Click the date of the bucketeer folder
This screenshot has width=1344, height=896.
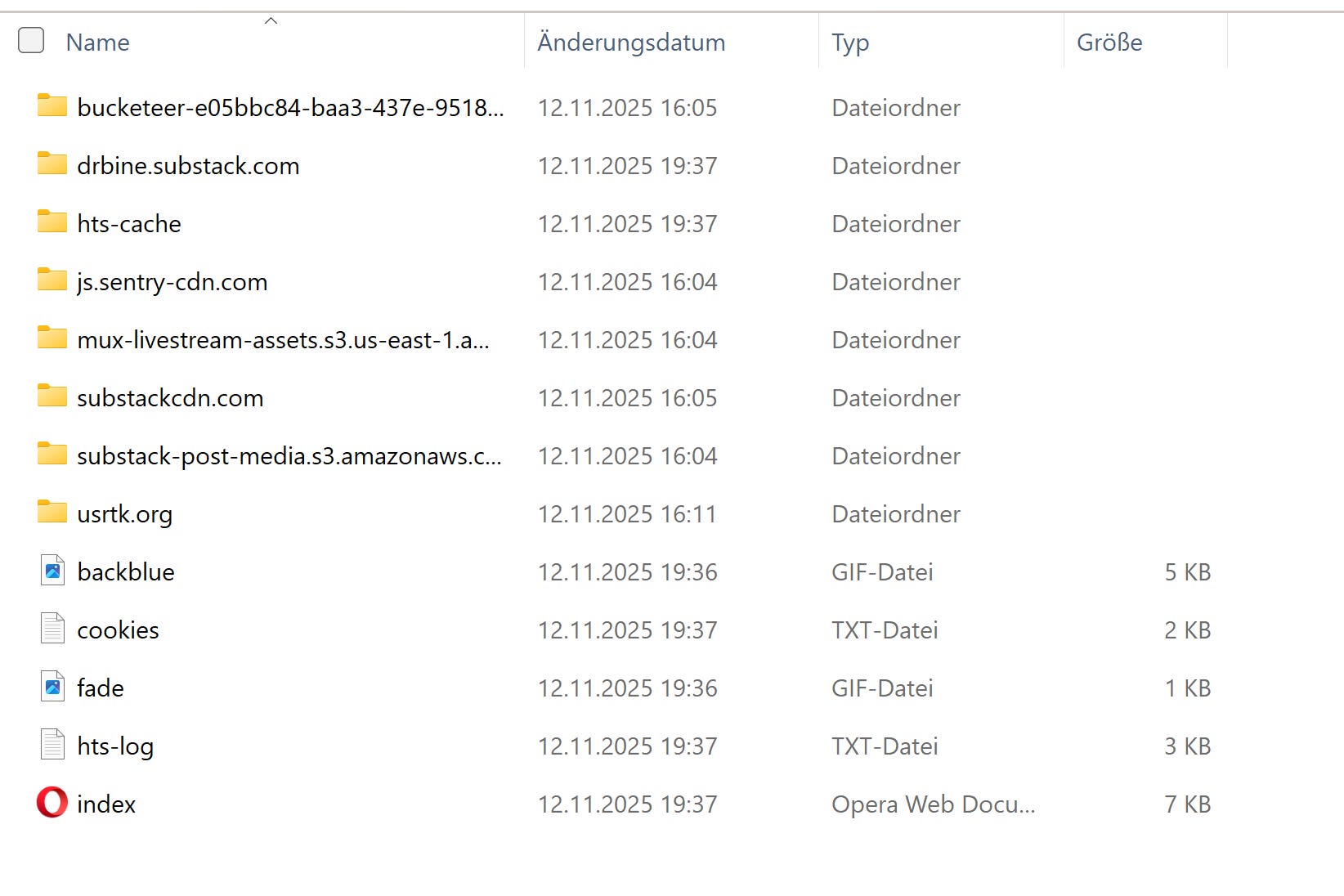(627, 108)
